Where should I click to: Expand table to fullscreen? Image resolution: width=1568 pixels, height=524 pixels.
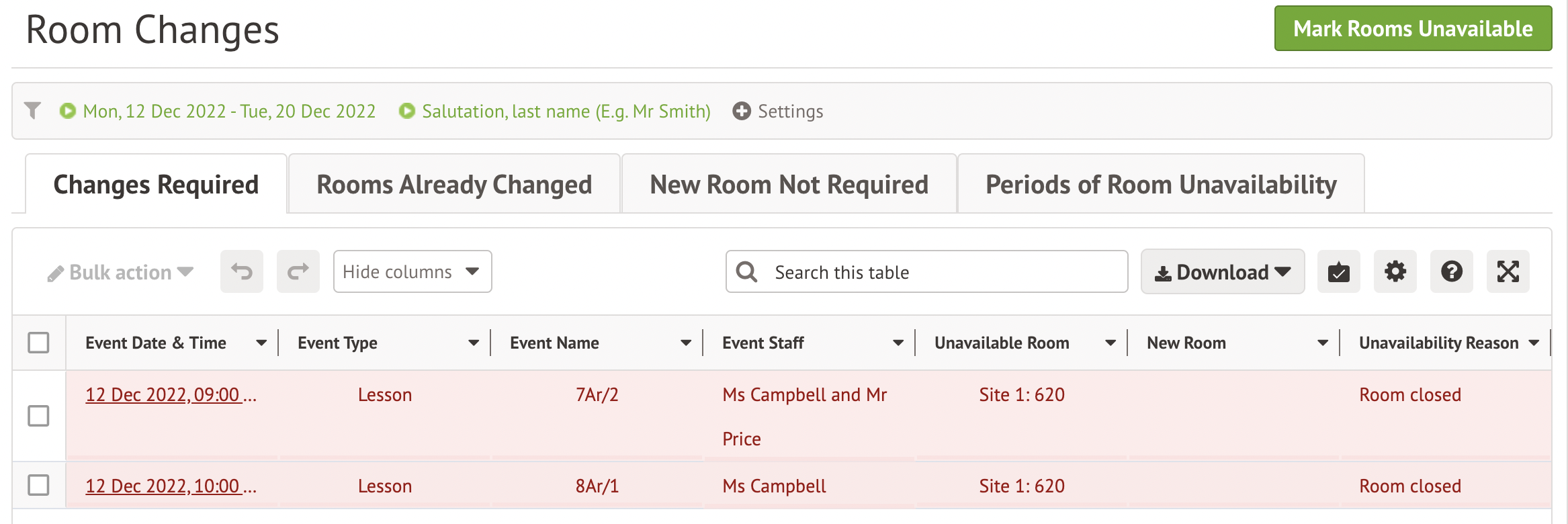coord(1508,271)
